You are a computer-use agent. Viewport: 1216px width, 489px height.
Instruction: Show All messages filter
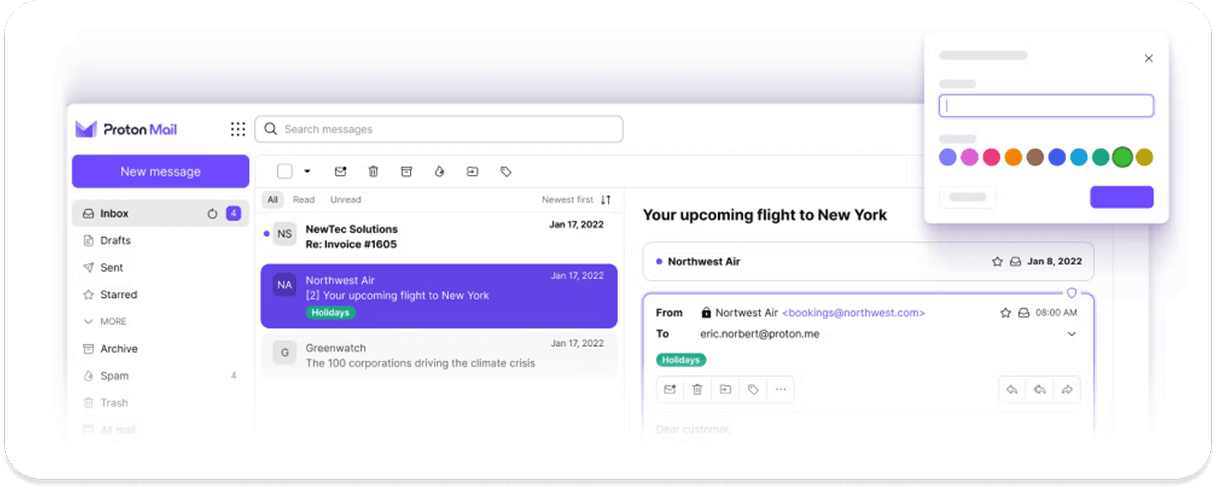tap(273, 200)
